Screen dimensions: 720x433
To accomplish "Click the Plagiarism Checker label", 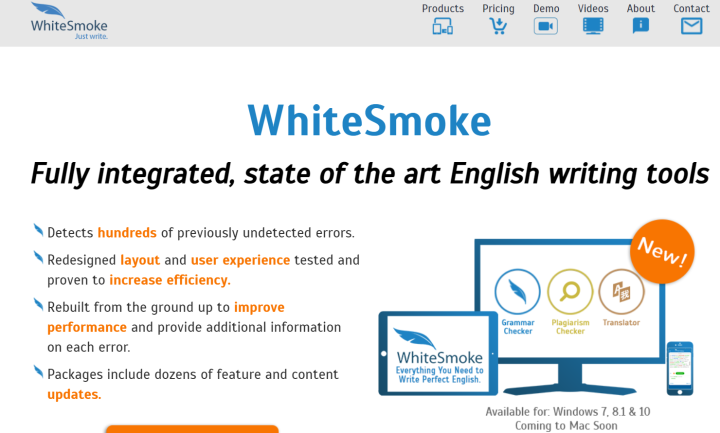I will pos(570,326).
